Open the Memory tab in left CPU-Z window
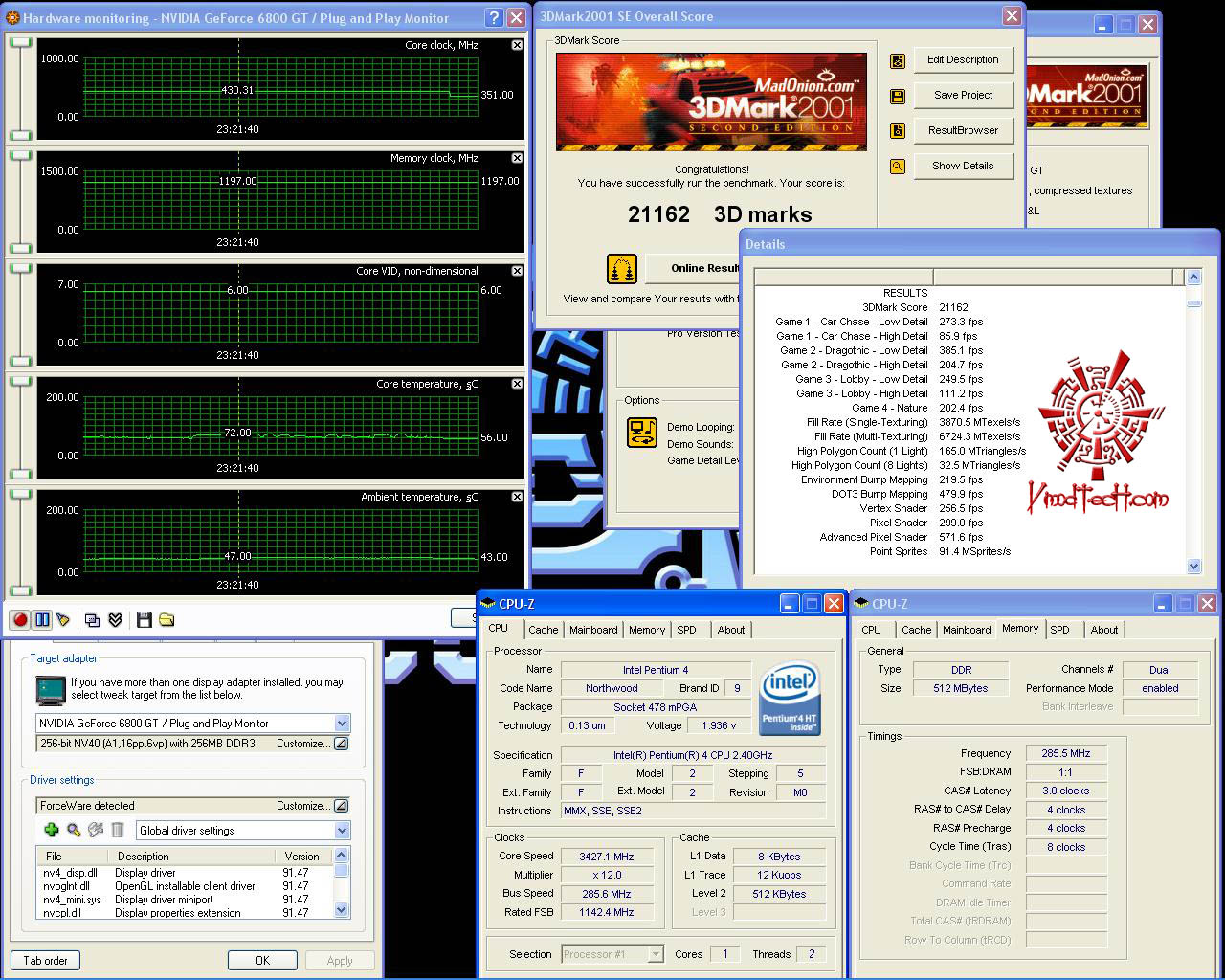The image size is (1225, 980). click(x=647, y=630)
